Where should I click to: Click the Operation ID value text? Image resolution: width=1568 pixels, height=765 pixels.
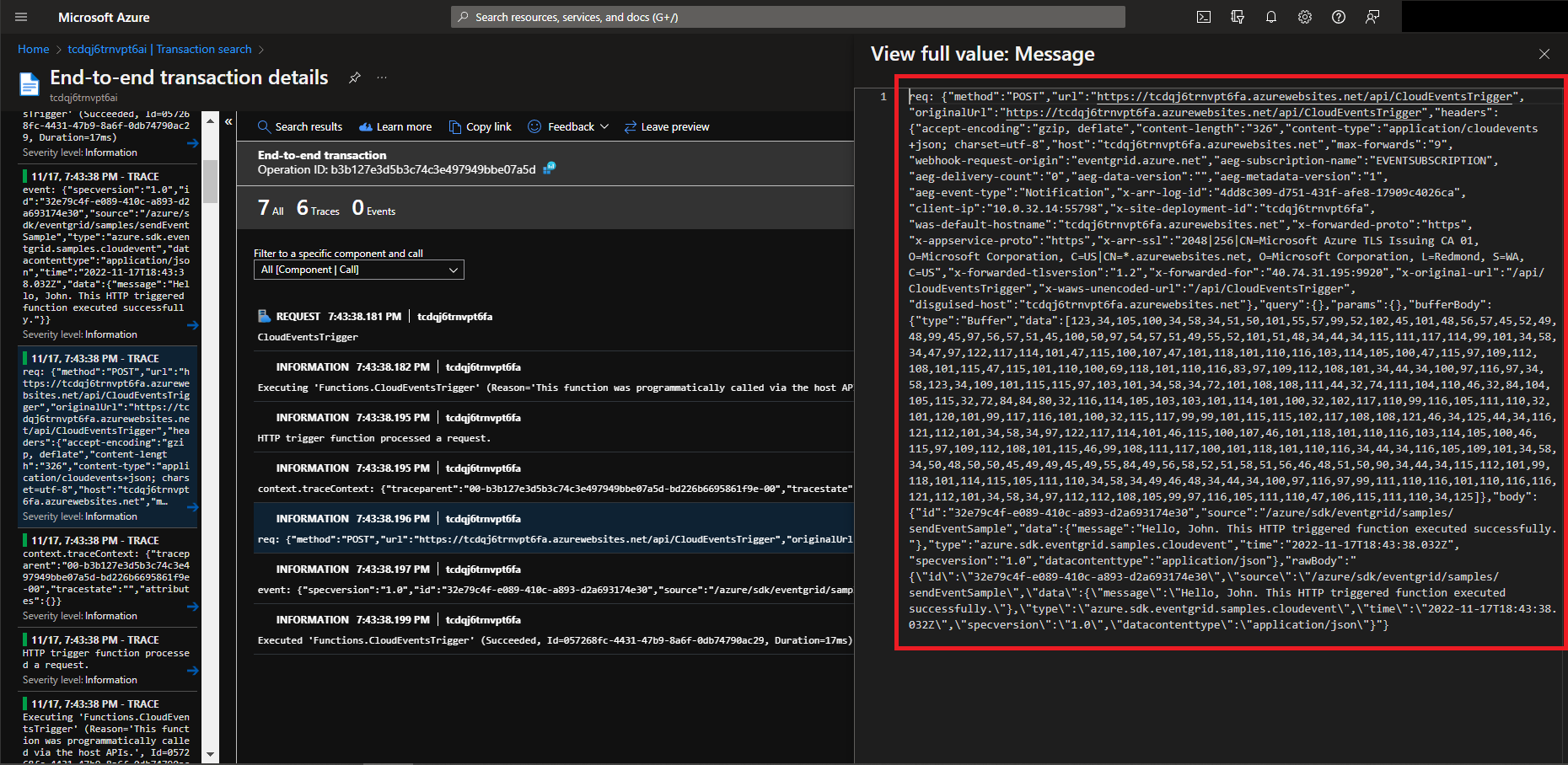coord(432,169)
